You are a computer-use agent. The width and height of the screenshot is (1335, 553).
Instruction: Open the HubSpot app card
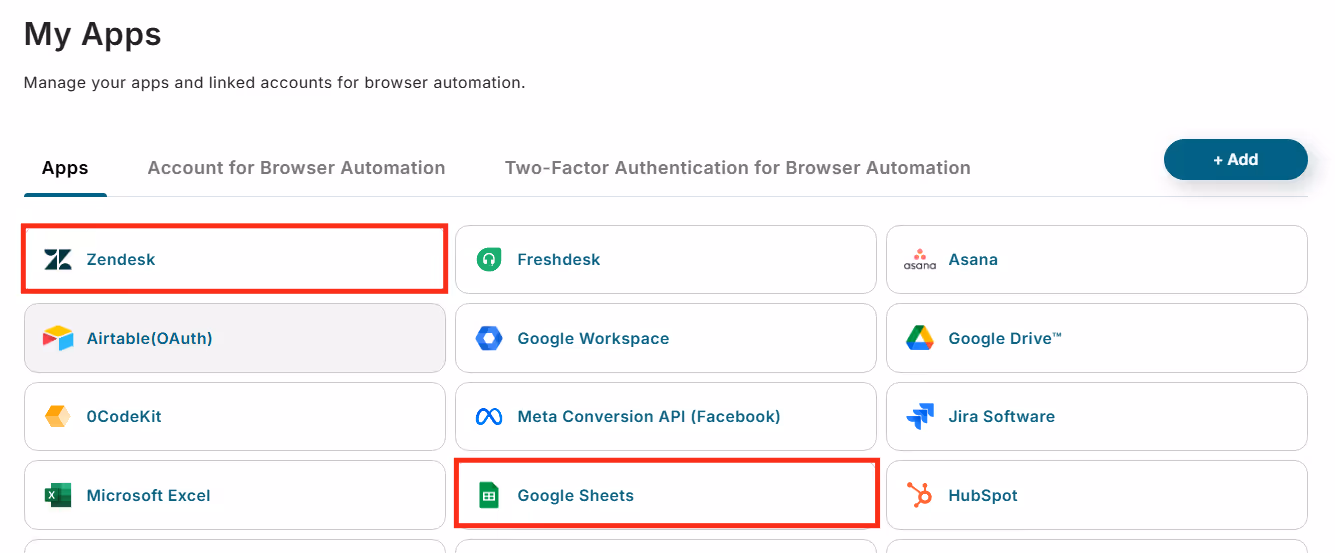(x=1097, y=495)
